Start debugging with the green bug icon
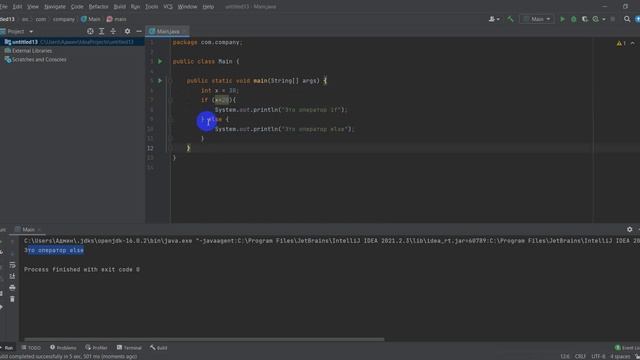 573,19
